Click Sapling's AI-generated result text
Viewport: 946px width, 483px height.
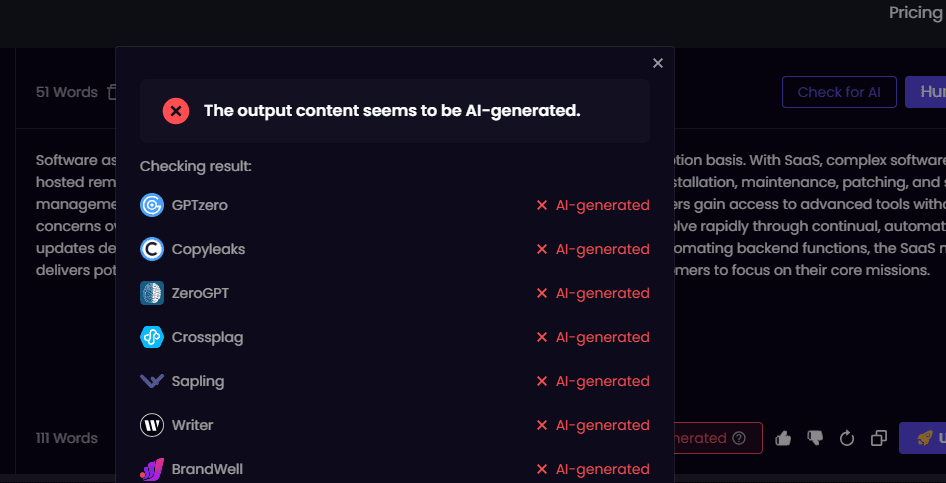click(x=603, y=381)
